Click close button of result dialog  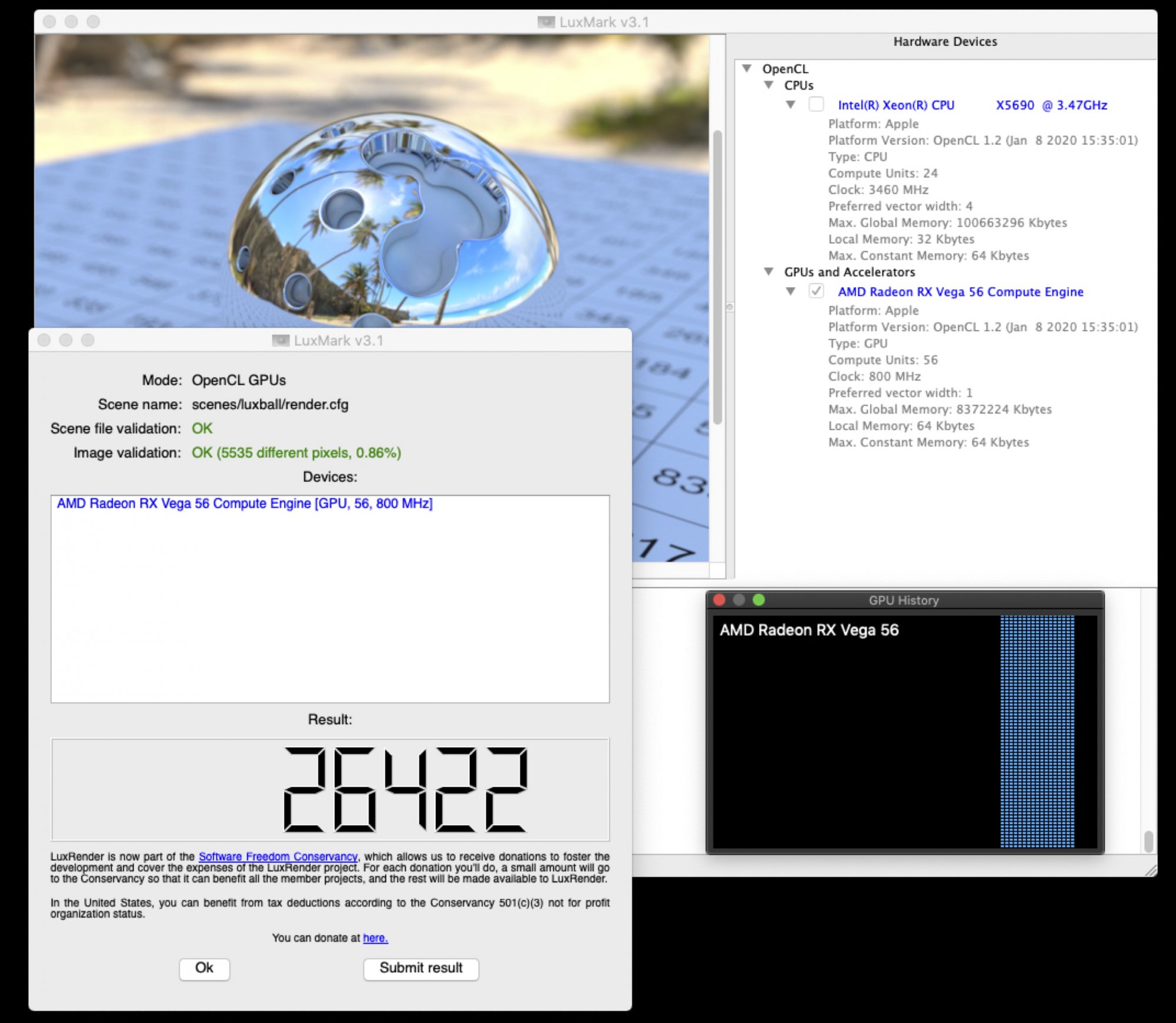(x=44, y=340)
